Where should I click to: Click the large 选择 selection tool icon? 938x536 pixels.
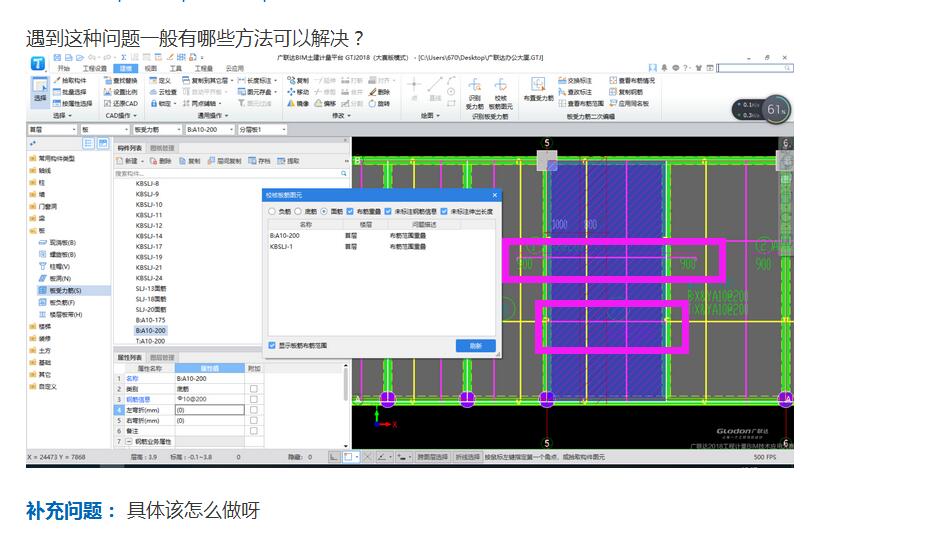(40, 90)
